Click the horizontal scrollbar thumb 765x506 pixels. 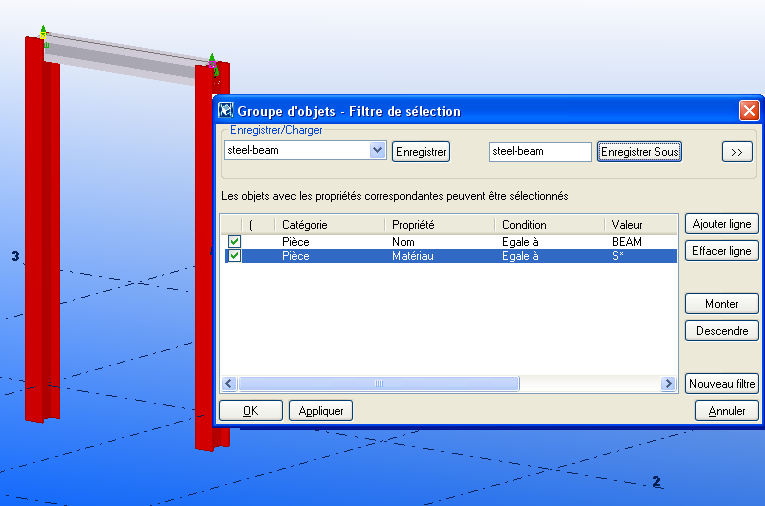pos(379,384)
